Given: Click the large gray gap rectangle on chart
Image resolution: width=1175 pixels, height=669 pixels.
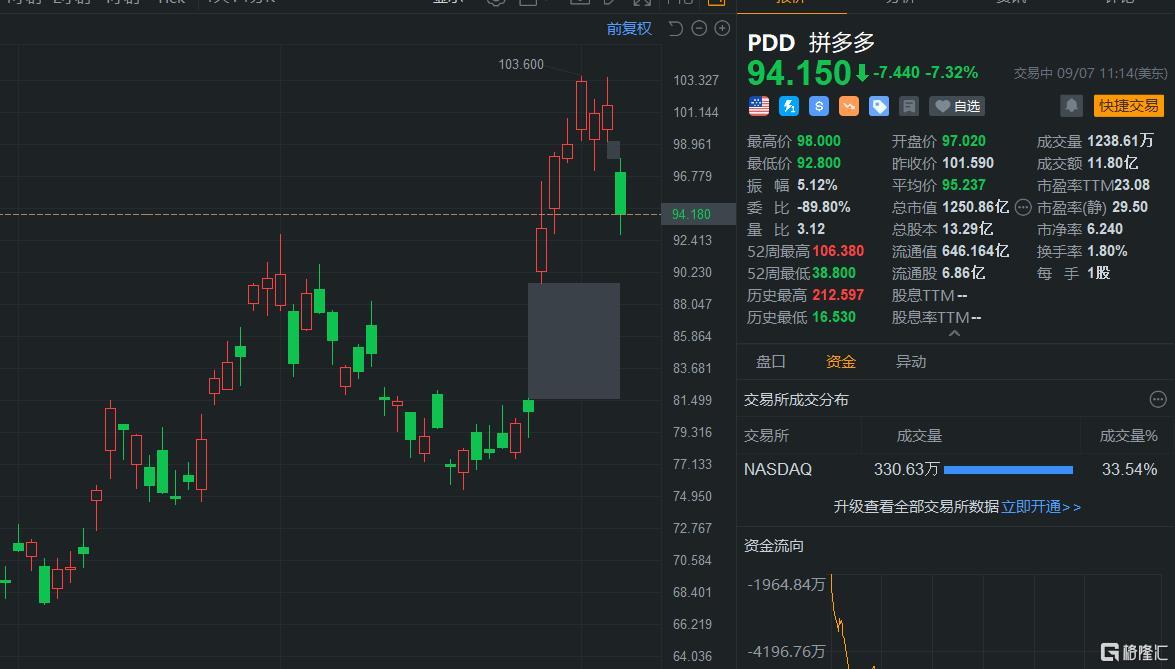Looking at the screenshot, I should point(574,341).
